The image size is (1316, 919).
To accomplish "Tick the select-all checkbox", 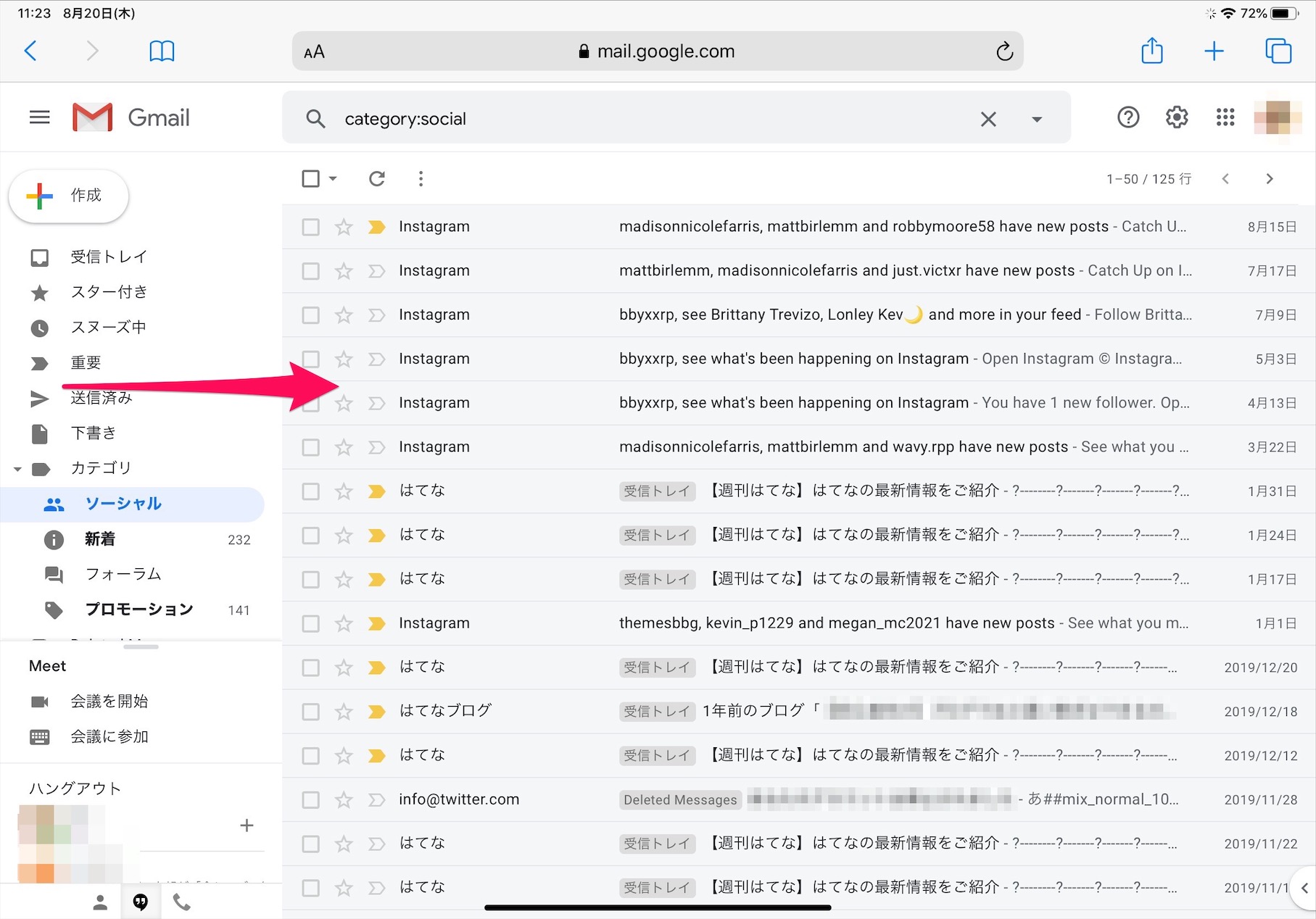I will pyautogui.click(x=310, y=178).
